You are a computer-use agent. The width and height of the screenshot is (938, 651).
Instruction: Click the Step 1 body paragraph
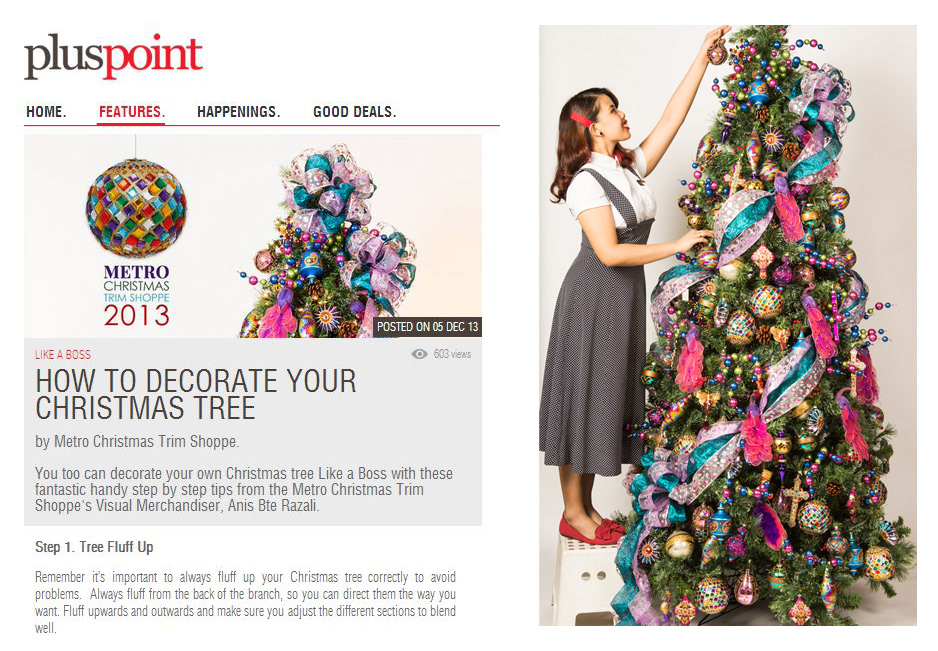click(x=245, y=603)
